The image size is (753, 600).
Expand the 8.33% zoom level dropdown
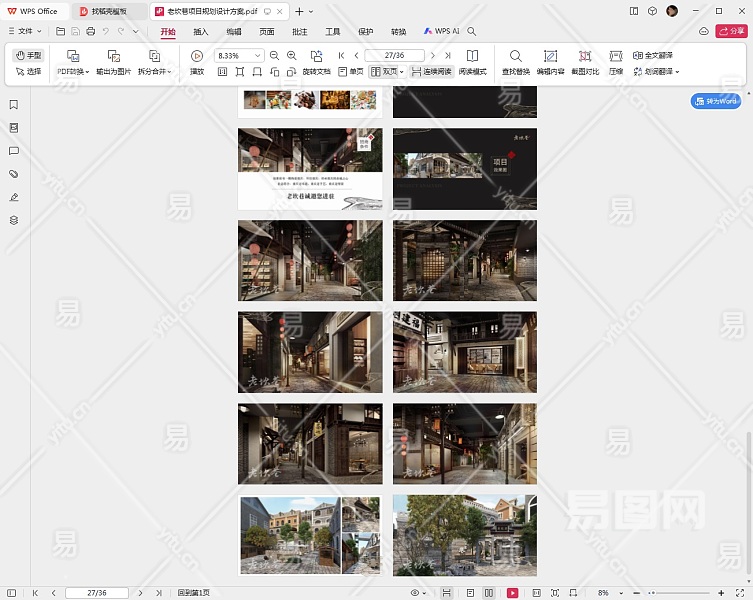258,56
